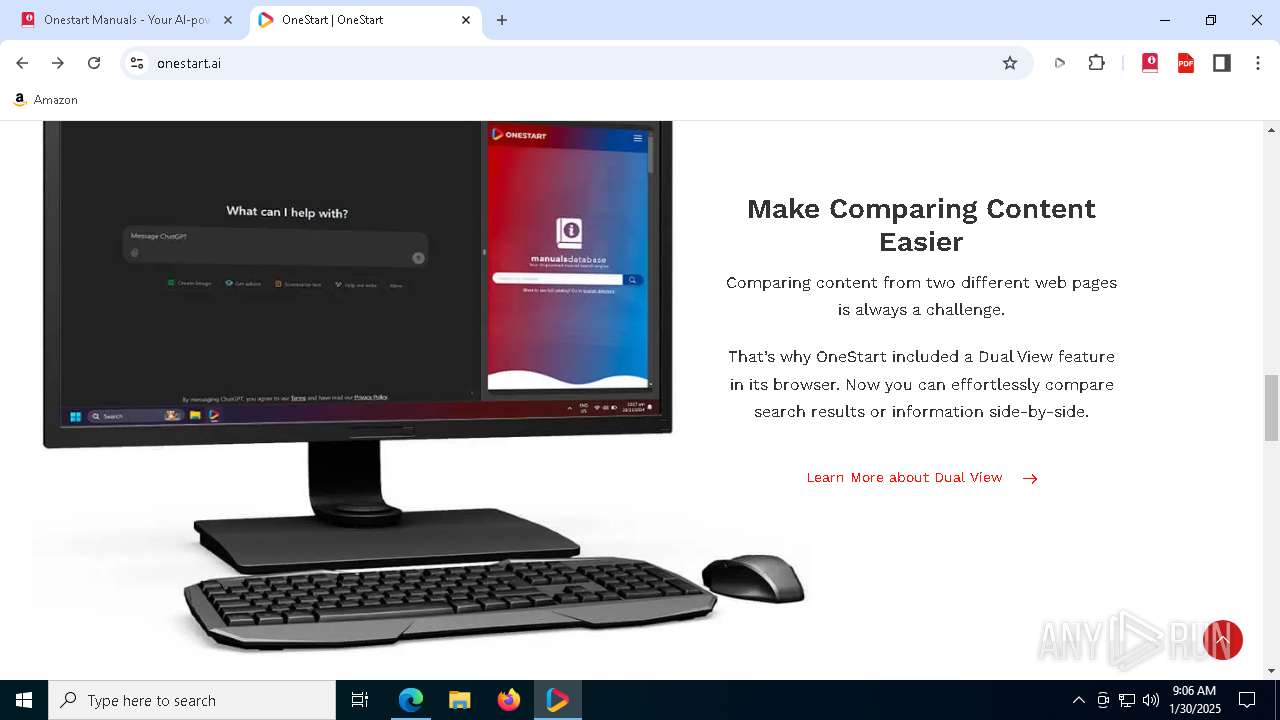Select OneStart browser taskbar icon

coord(557,700)
